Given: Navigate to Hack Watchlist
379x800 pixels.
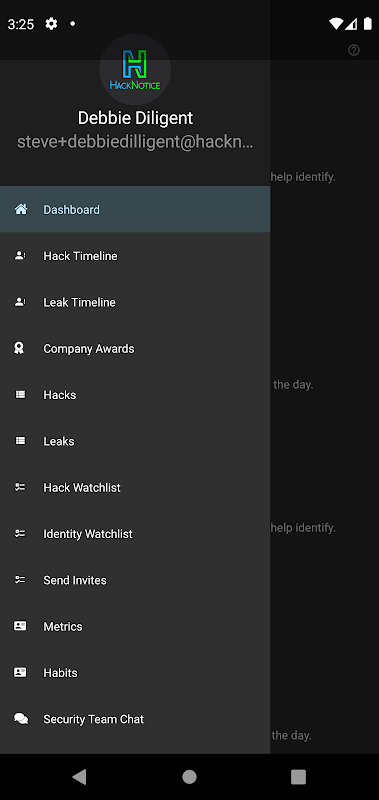Looking at the screenshot, I should 135,488.
